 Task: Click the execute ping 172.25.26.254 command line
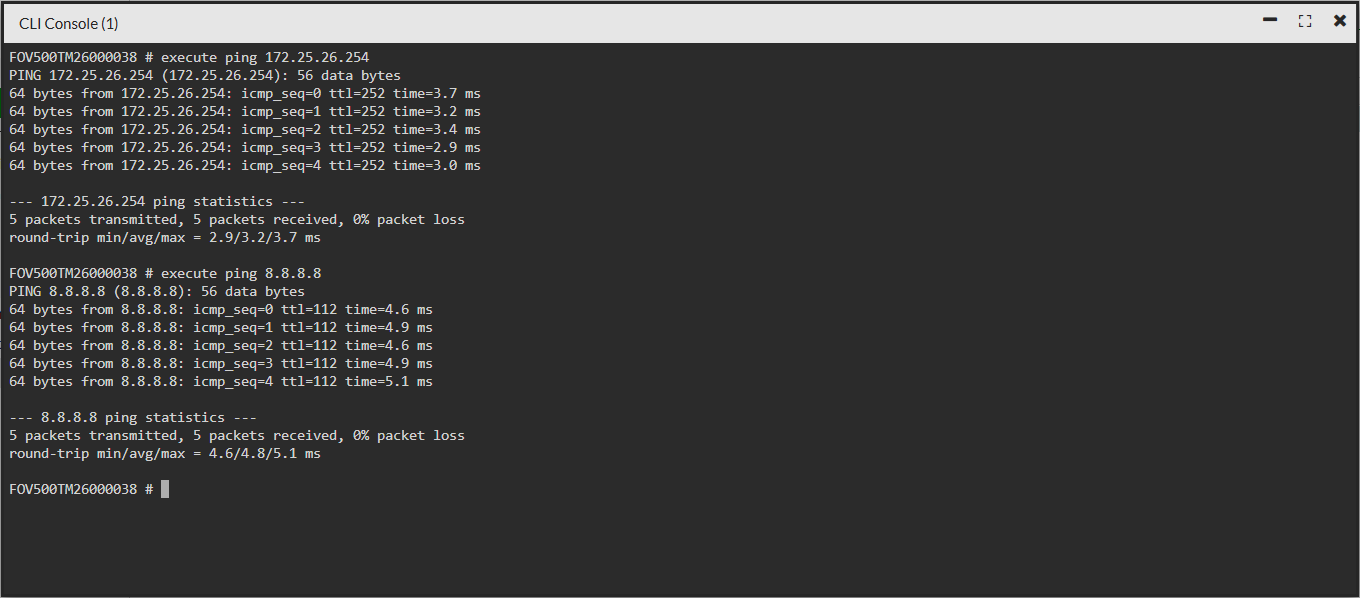coord(189,57)
